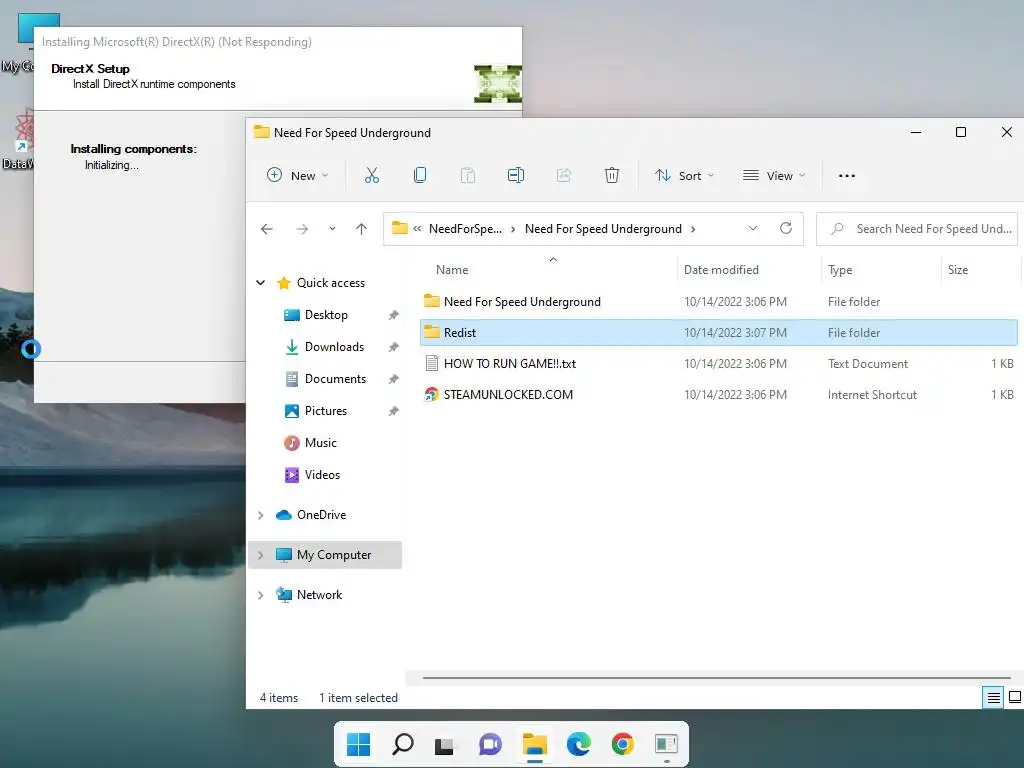Unpin Desktop using its pin icon
Screen dimensions: 1024x768
tap(393, 315)
